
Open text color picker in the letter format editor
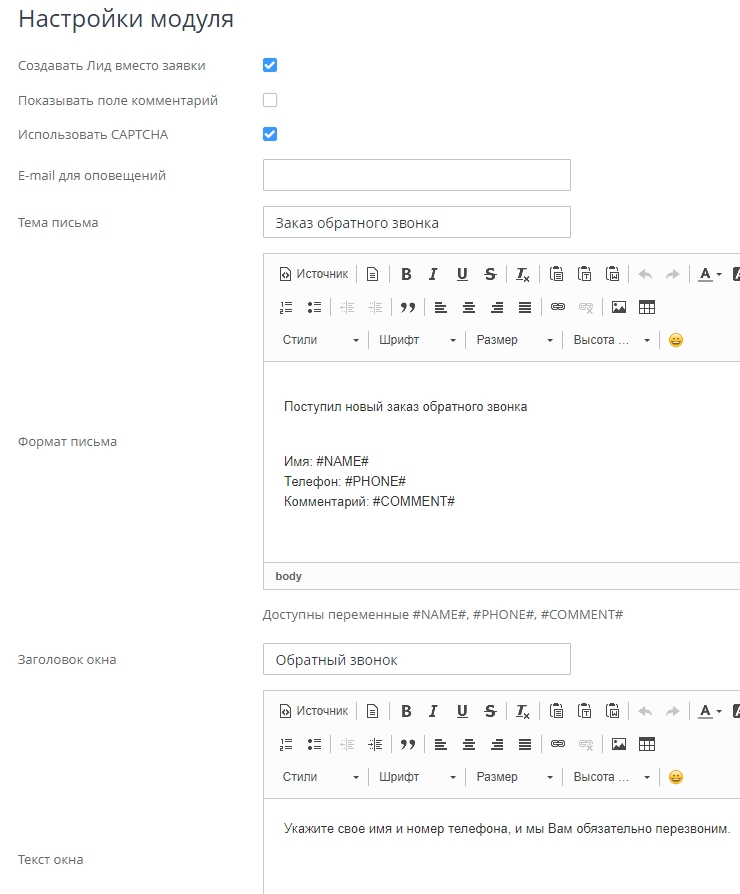coord(710,274)
